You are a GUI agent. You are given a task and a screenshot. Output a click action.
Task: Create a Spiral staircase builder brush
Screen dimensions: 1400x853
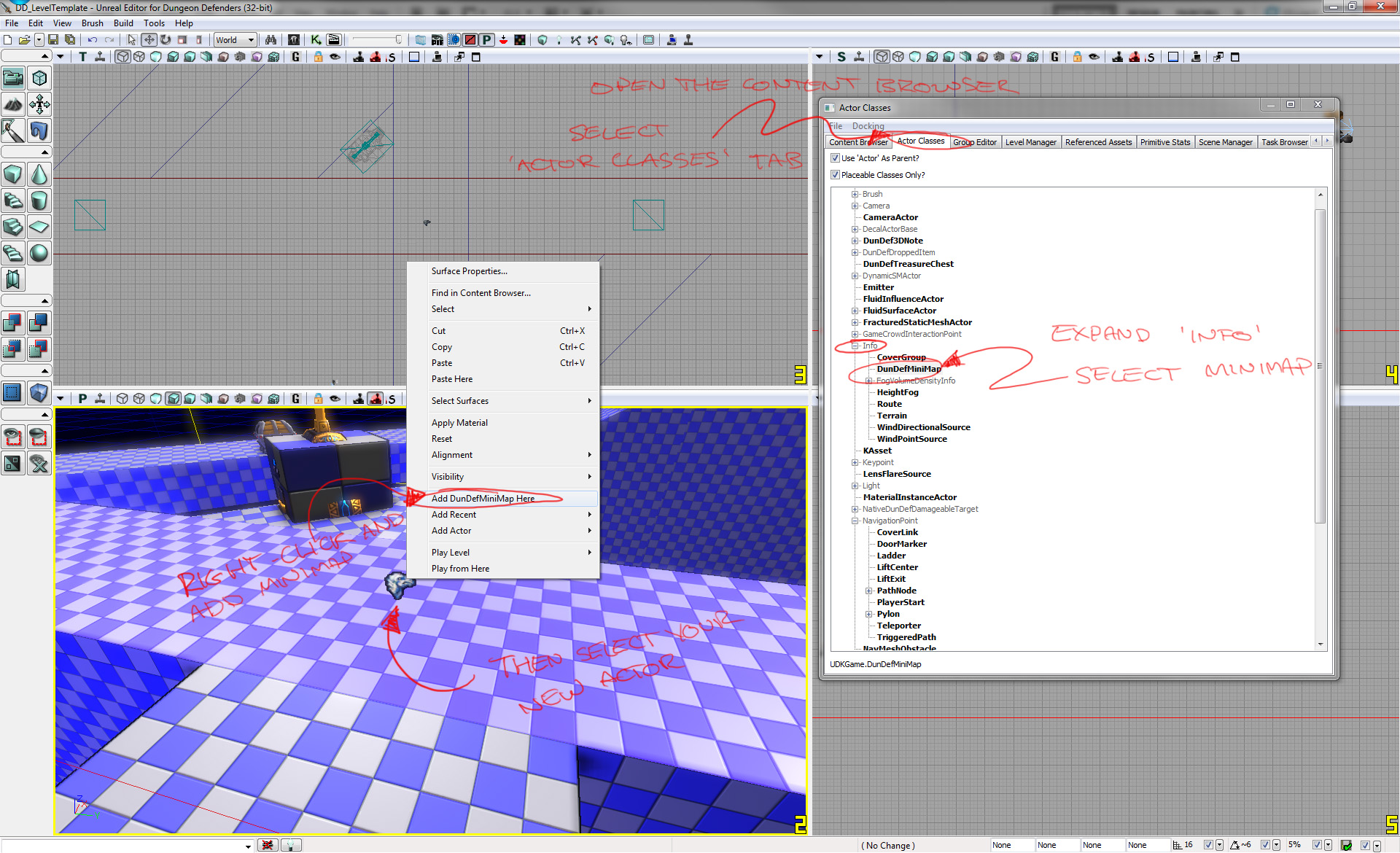tap(13, 253)
